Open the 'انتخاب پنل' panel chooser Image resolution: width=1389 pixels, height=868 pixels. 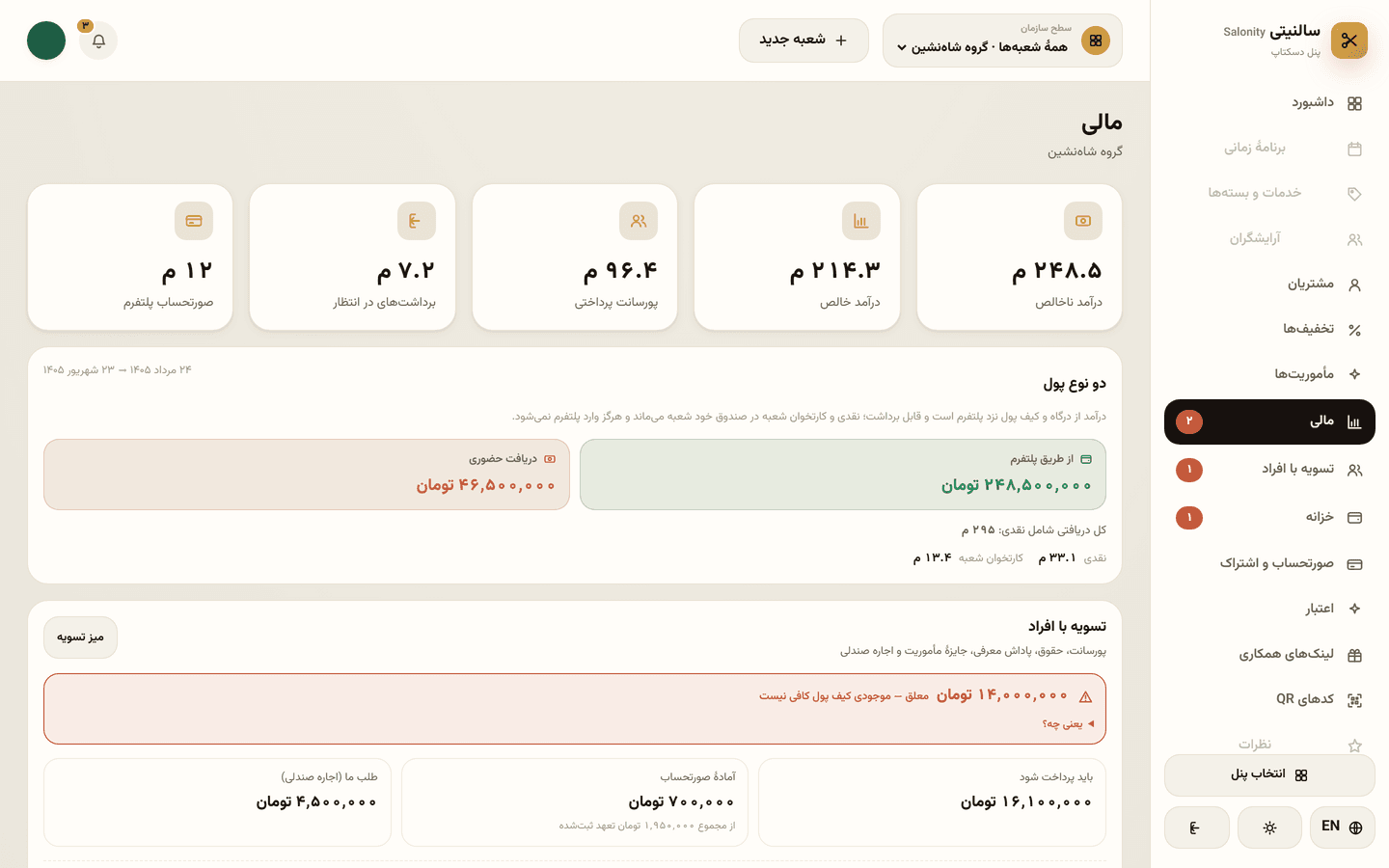click(x=1269, y=775)
